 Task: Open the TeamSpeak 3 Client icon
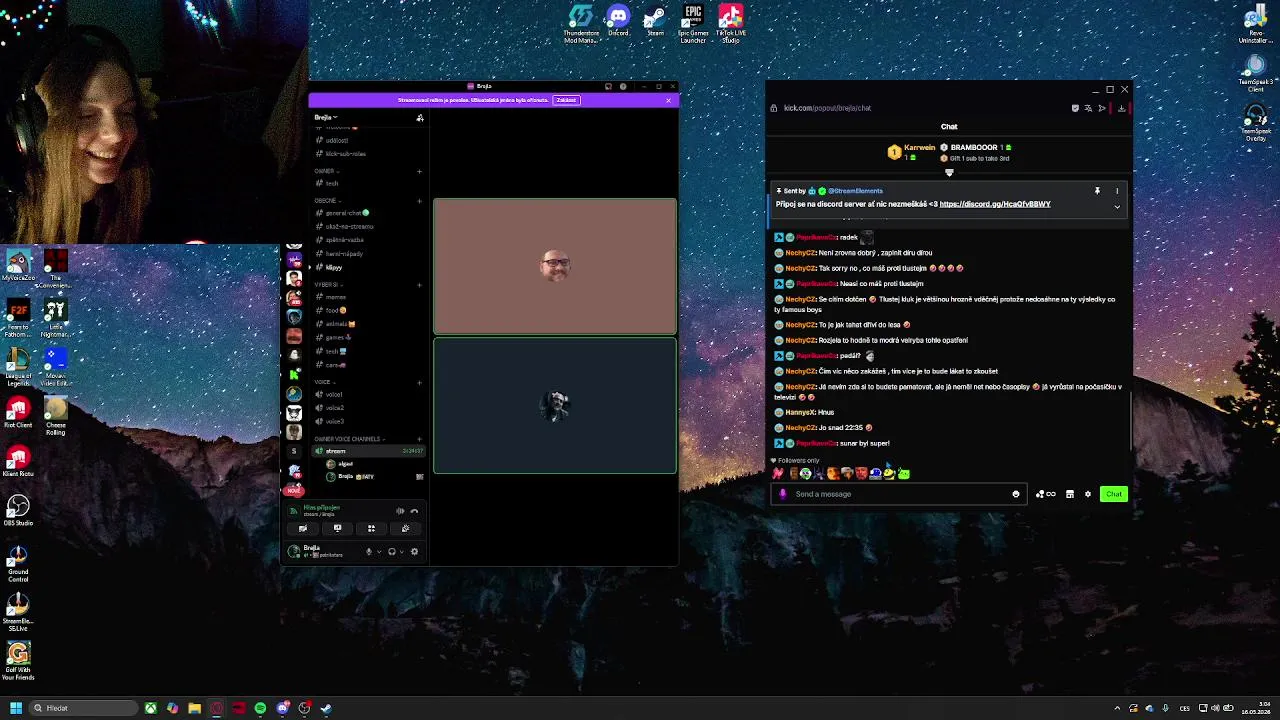(x=1255, y=75)
